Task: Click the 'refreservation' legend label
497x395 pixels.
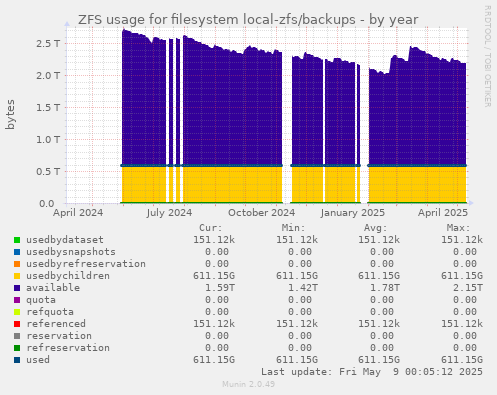Action: pyautogui.click(x=68, y=348)
